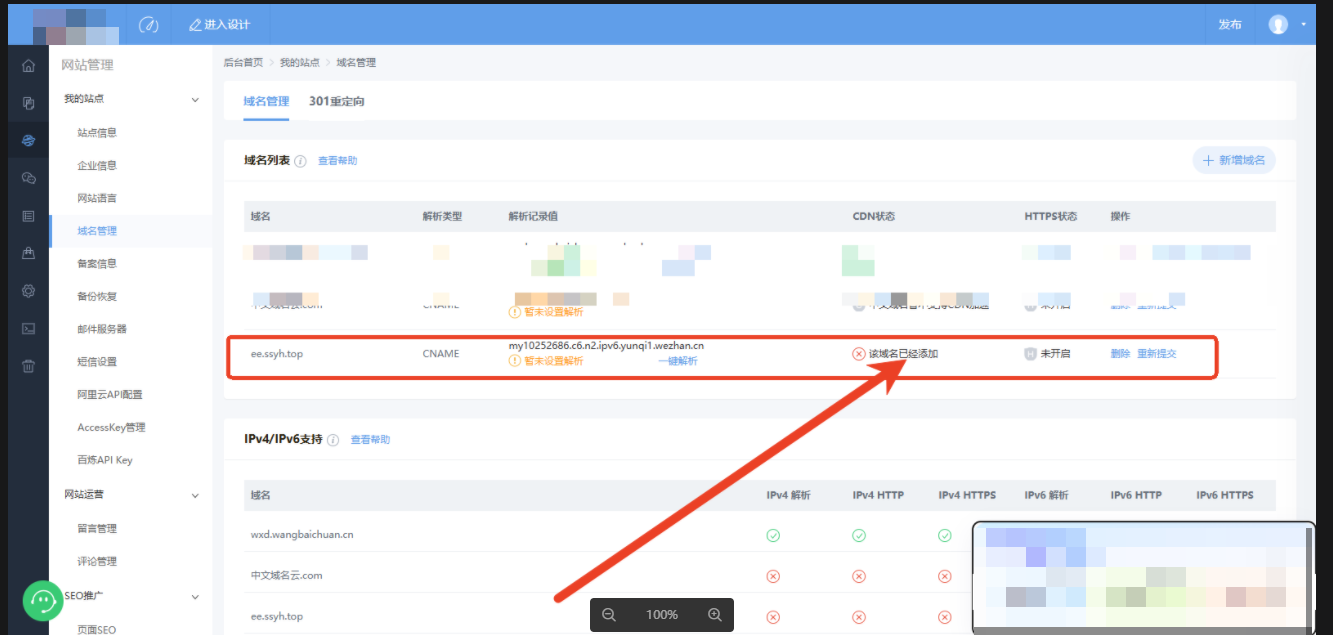Click the my10252686 CNAME record value

tap(606, 346)
